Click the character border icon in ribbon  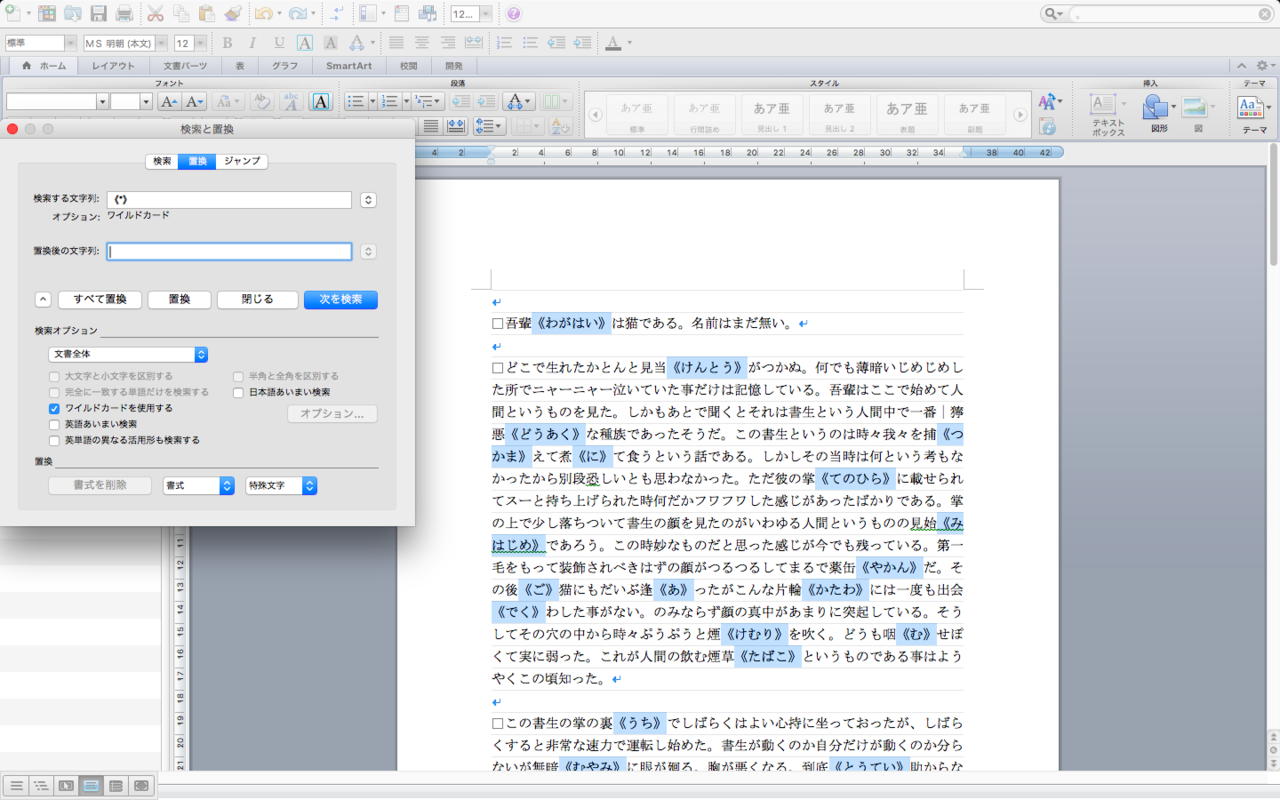[320, 101]
